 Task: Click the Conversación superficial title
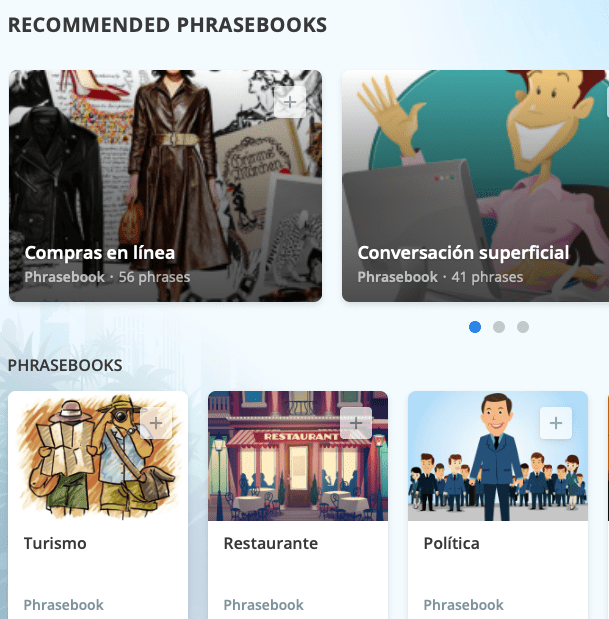coord(463,253)
